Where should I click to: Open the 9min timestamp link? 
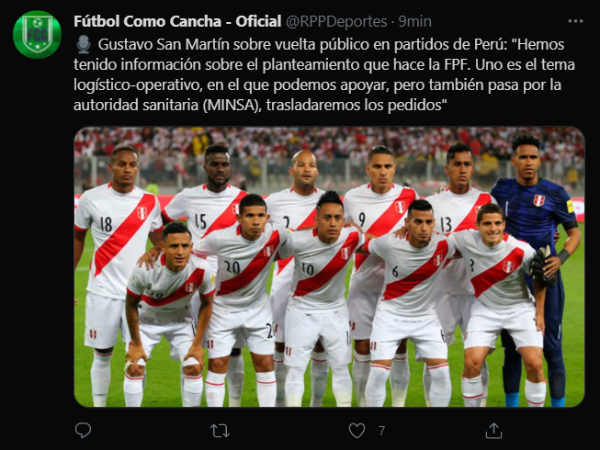point(415,22)
